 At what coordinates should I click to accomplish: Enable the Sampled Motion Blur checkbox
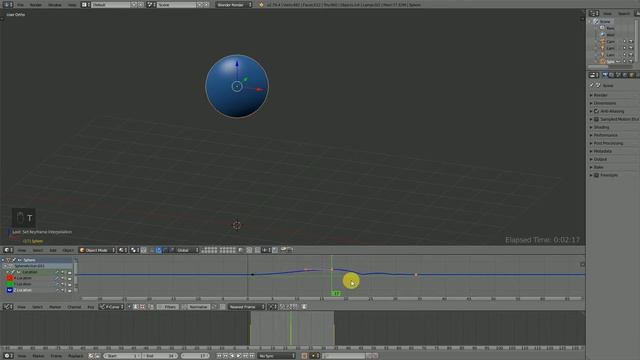point(596,119)
